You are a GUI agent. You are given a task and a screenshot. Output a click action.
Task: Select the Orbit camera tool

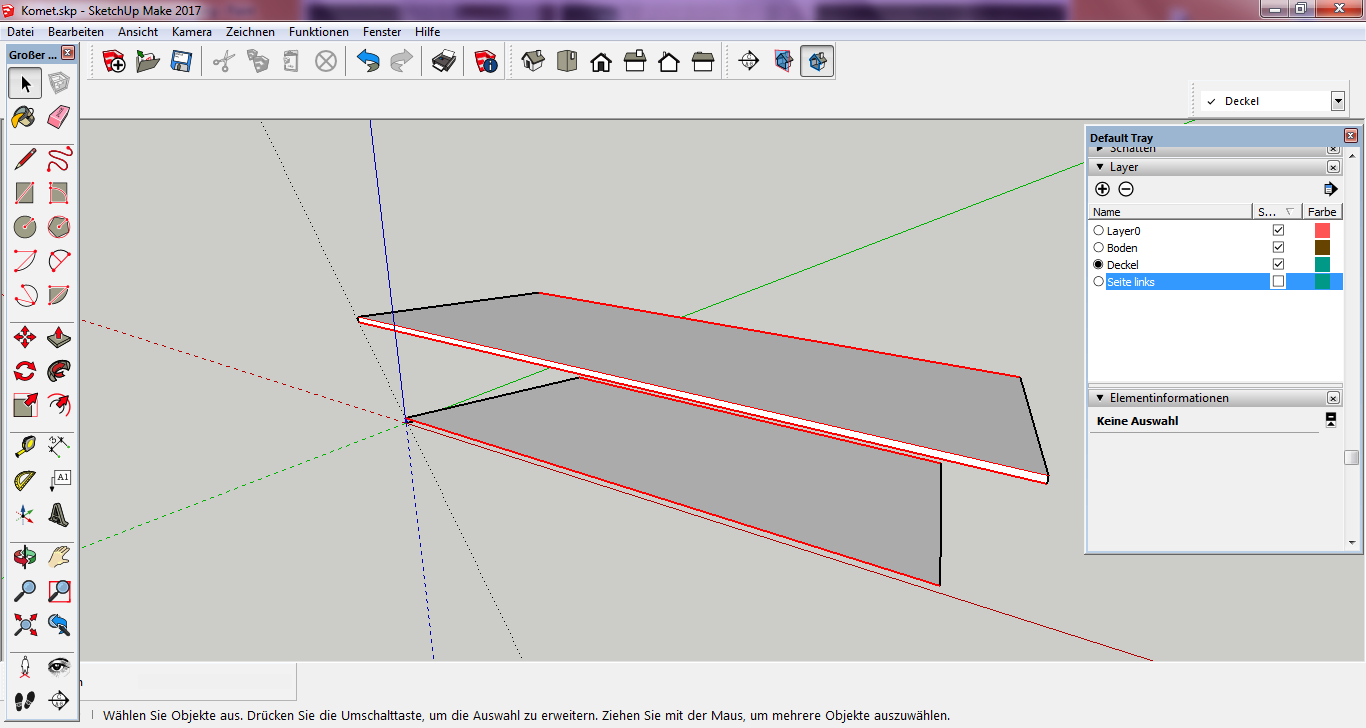pyautogui.click(x=25, y=555)
